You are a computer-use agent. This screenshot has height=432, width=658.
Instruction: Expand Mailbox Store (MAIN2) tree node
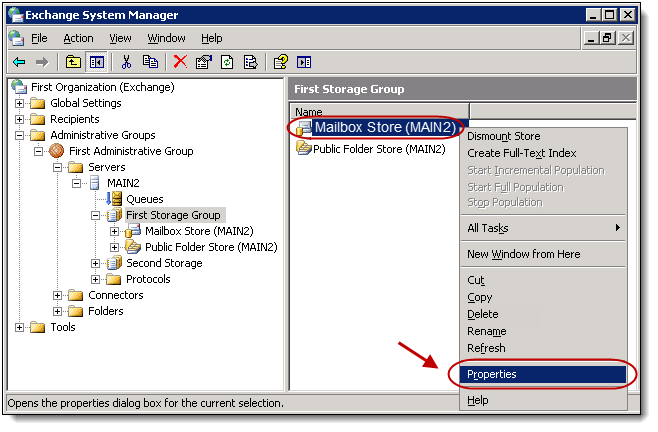[115, 231]
